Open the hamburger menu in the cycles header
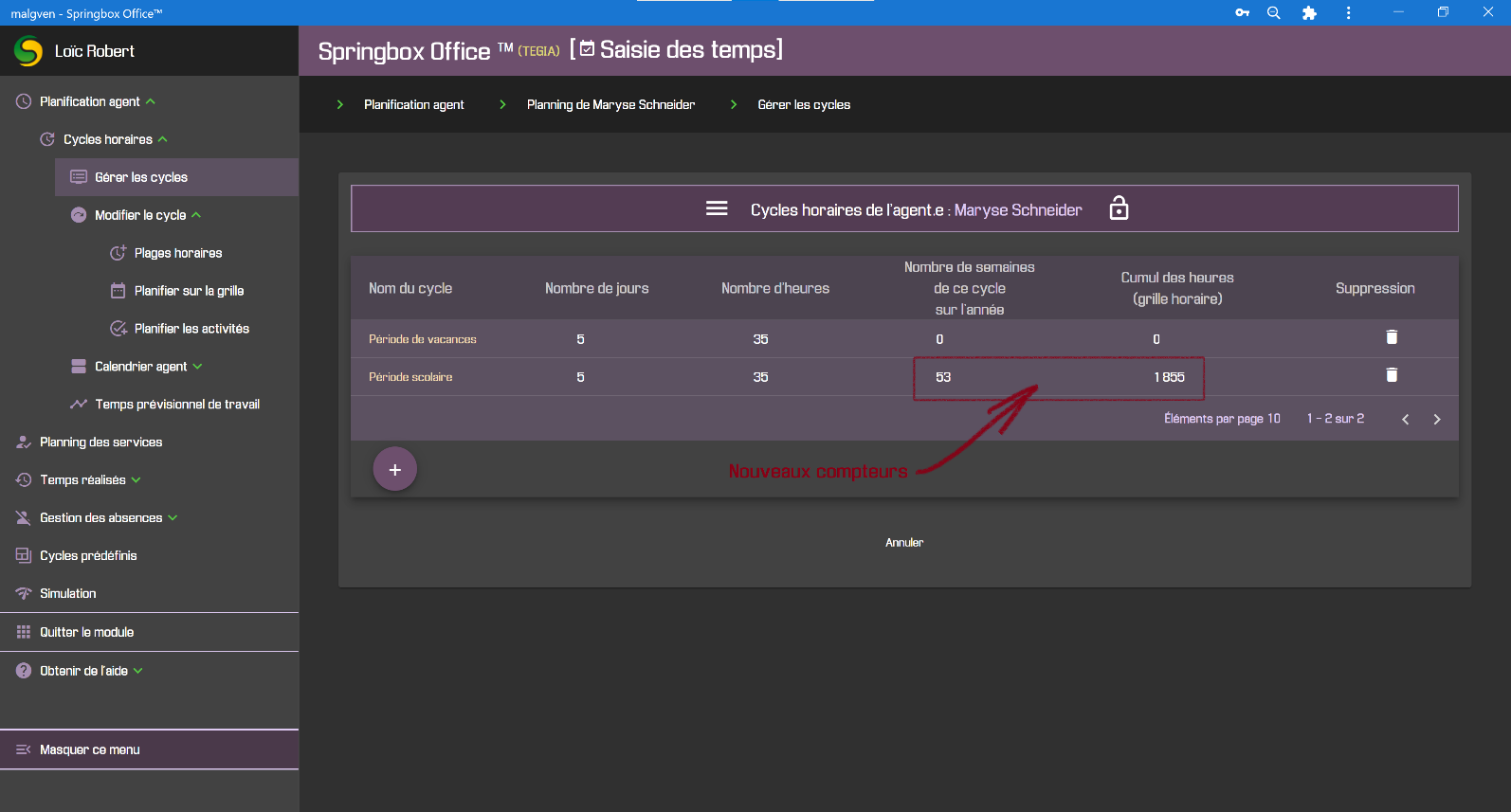The height and width of the screenshot is (812, 1511). pyautogui.click(x=717, y=208)
